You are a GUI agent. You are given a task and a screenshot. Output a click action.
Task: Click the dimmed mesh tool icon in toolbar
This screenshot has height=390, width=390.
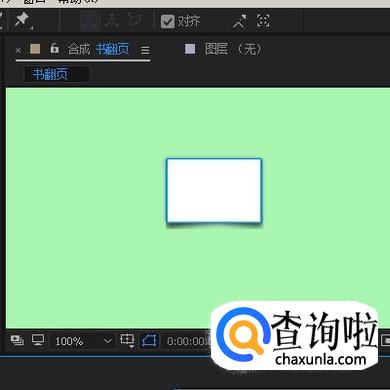tap(90, 21)
